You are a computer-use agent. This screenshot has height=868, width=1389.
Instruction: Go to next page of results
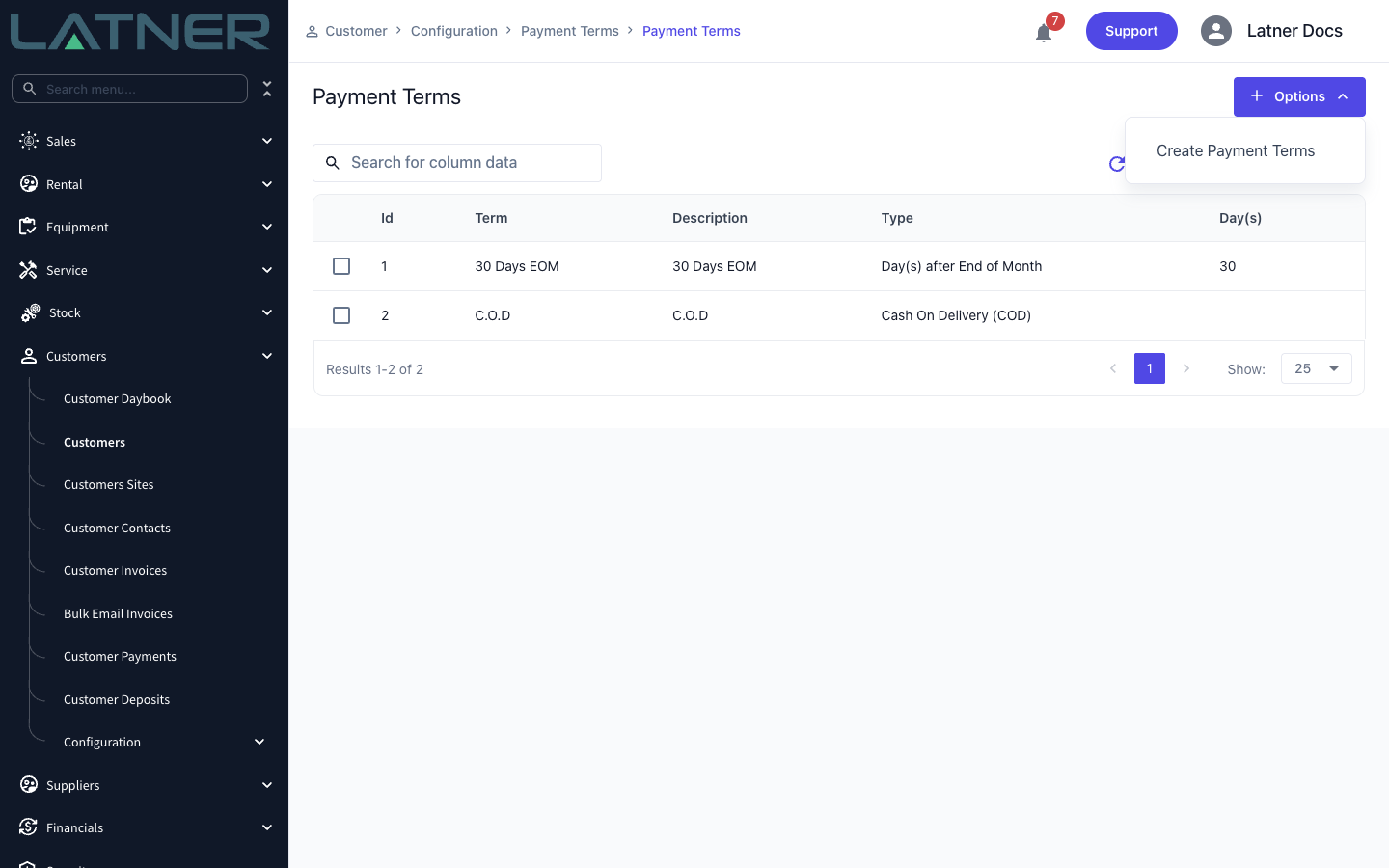coord(1186,368)
